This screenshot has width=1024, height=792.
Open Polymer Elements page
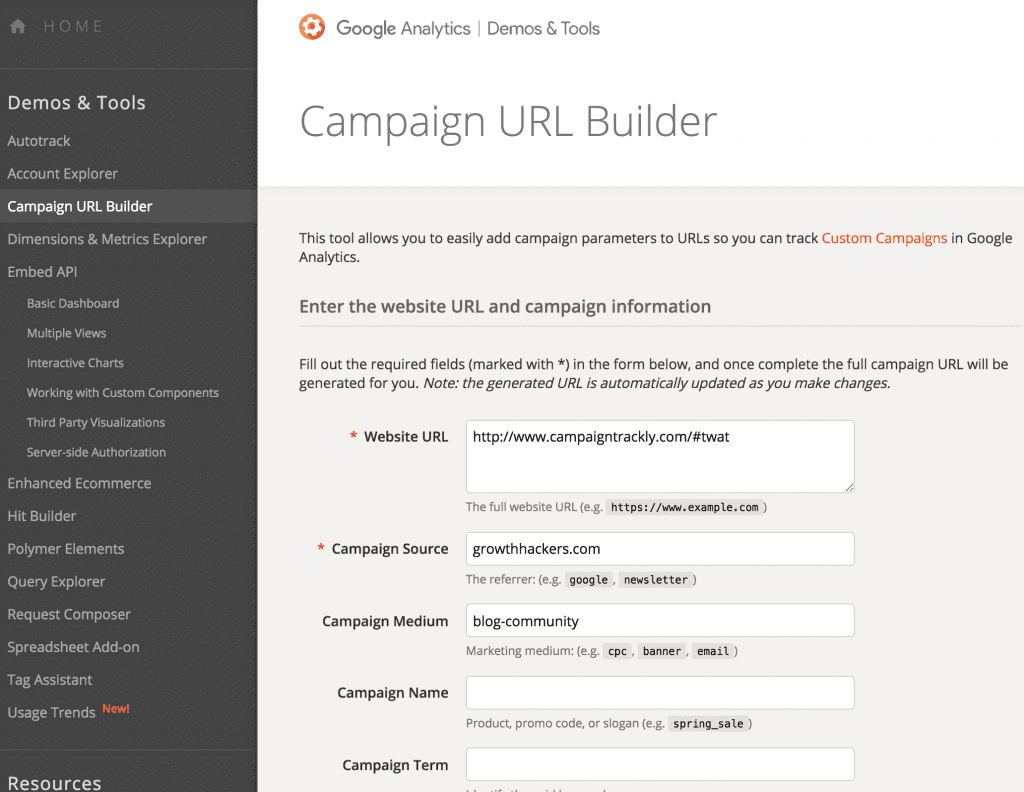coord(65,548)
